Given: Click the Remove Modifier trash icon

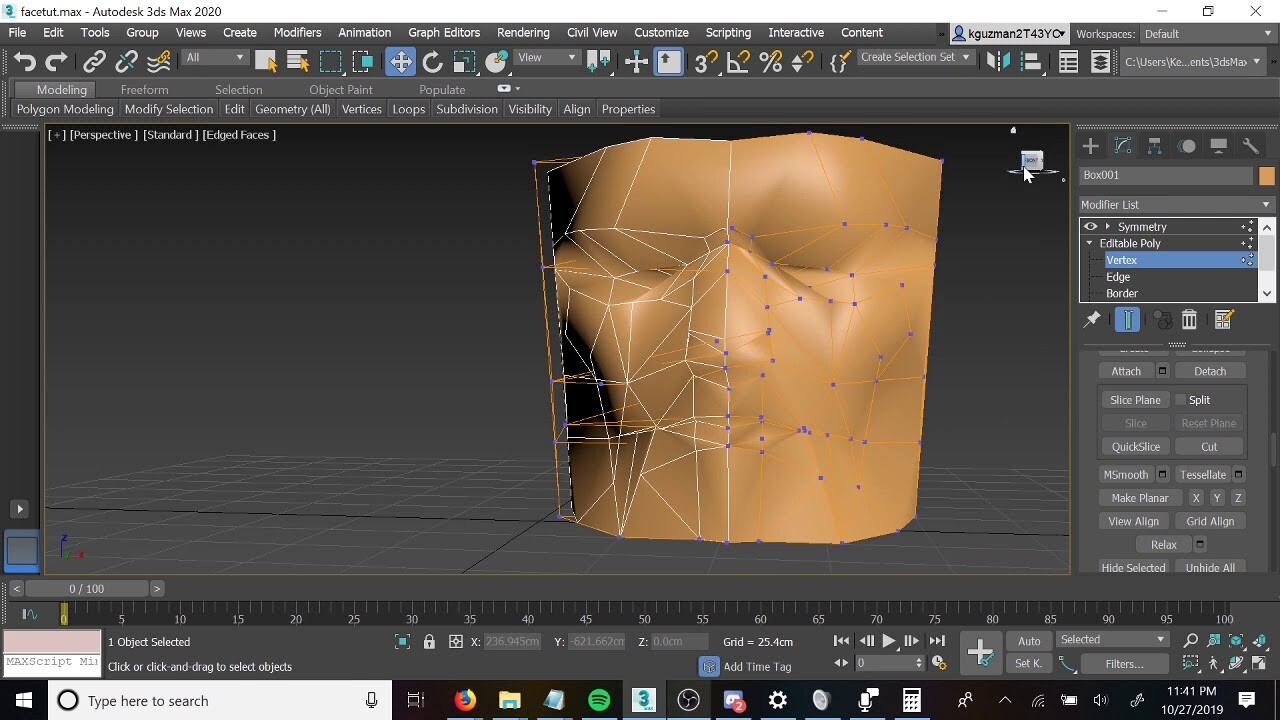Looking at the screenshot, I should (1189, 320).
